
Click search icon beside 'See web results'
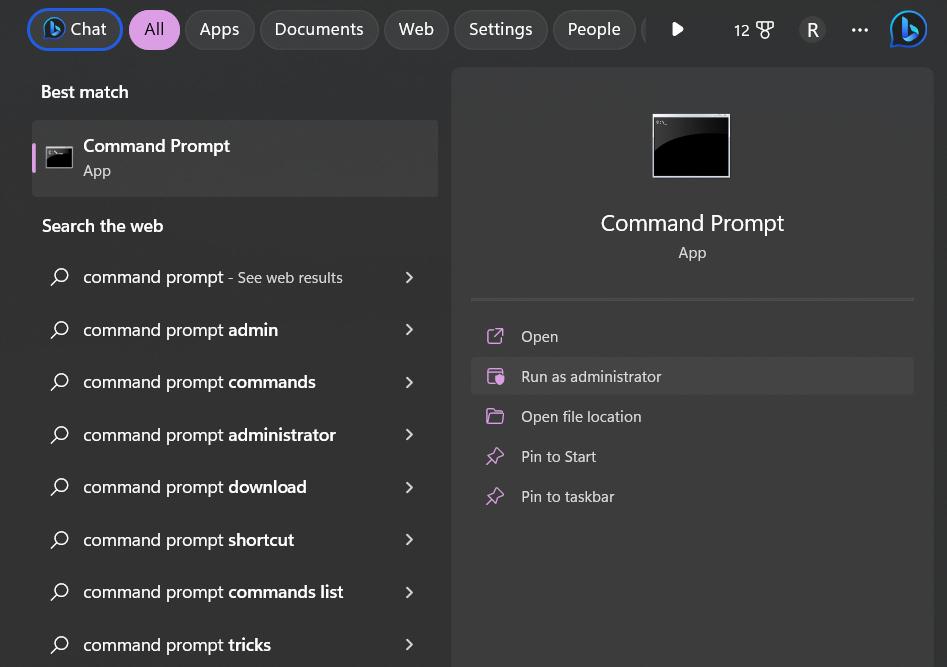click(59, 277)
